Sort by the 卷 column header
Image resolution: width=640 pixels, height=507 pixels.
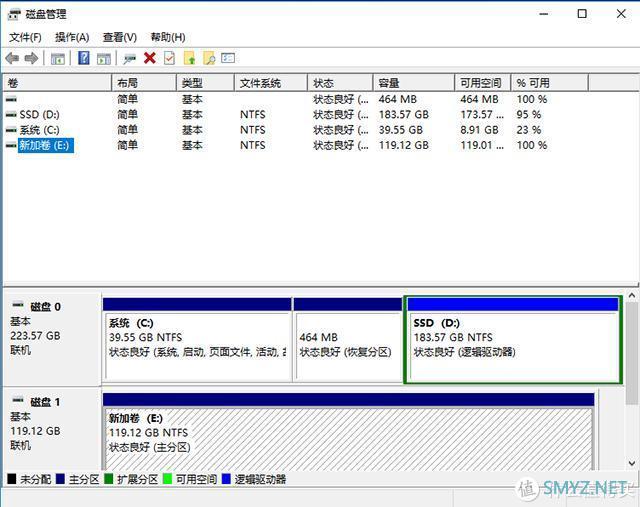coord(57,83)
